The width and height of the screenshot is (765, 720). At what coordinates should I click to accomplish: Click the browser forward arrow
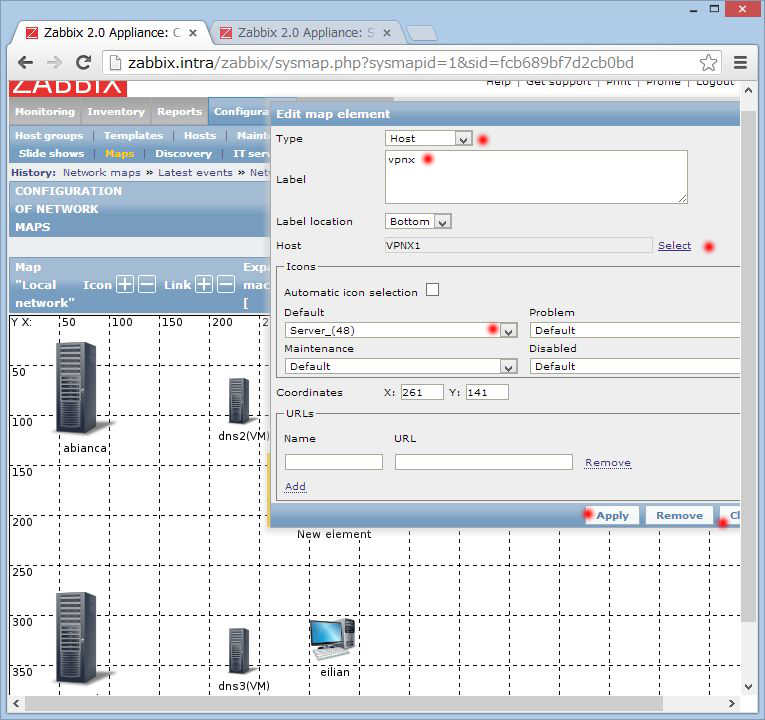(x=55, y=62)
